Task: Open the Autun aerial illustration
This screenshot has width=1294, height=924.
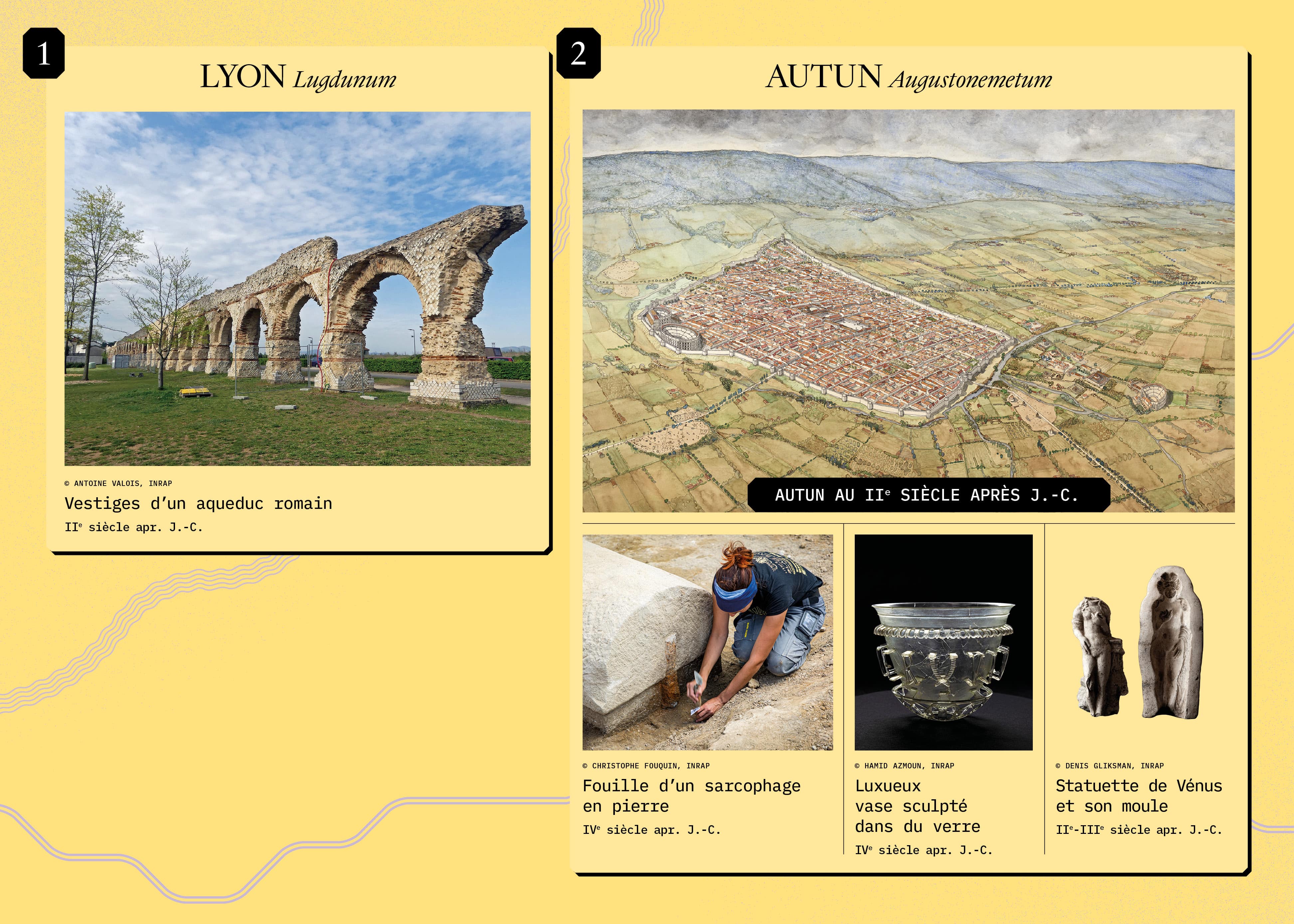Action: click(909, 311)
